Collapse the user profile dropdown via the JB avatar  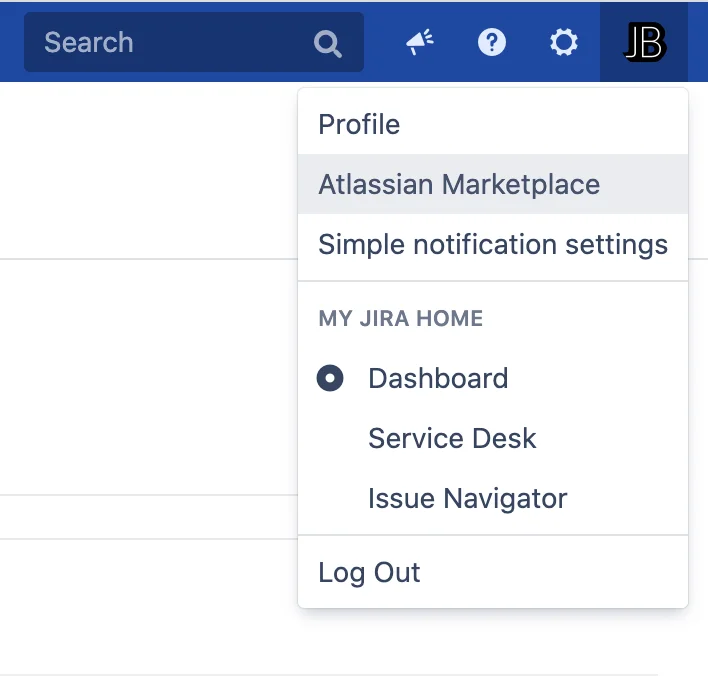[x=644, y=42]
